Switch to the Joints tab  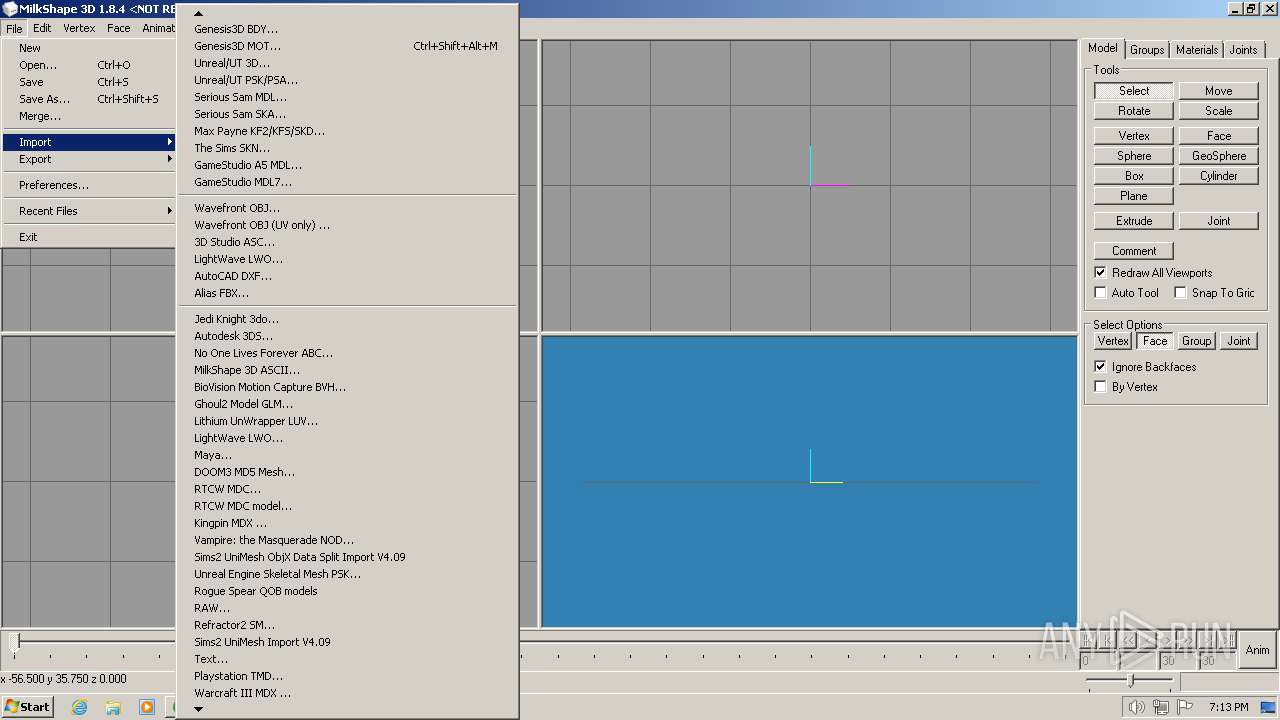coord(1244,50)
